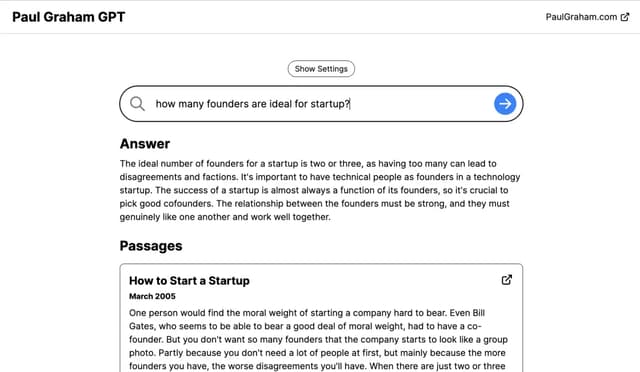
Task: Click the answer paragraph text
Action: point(320,190)
